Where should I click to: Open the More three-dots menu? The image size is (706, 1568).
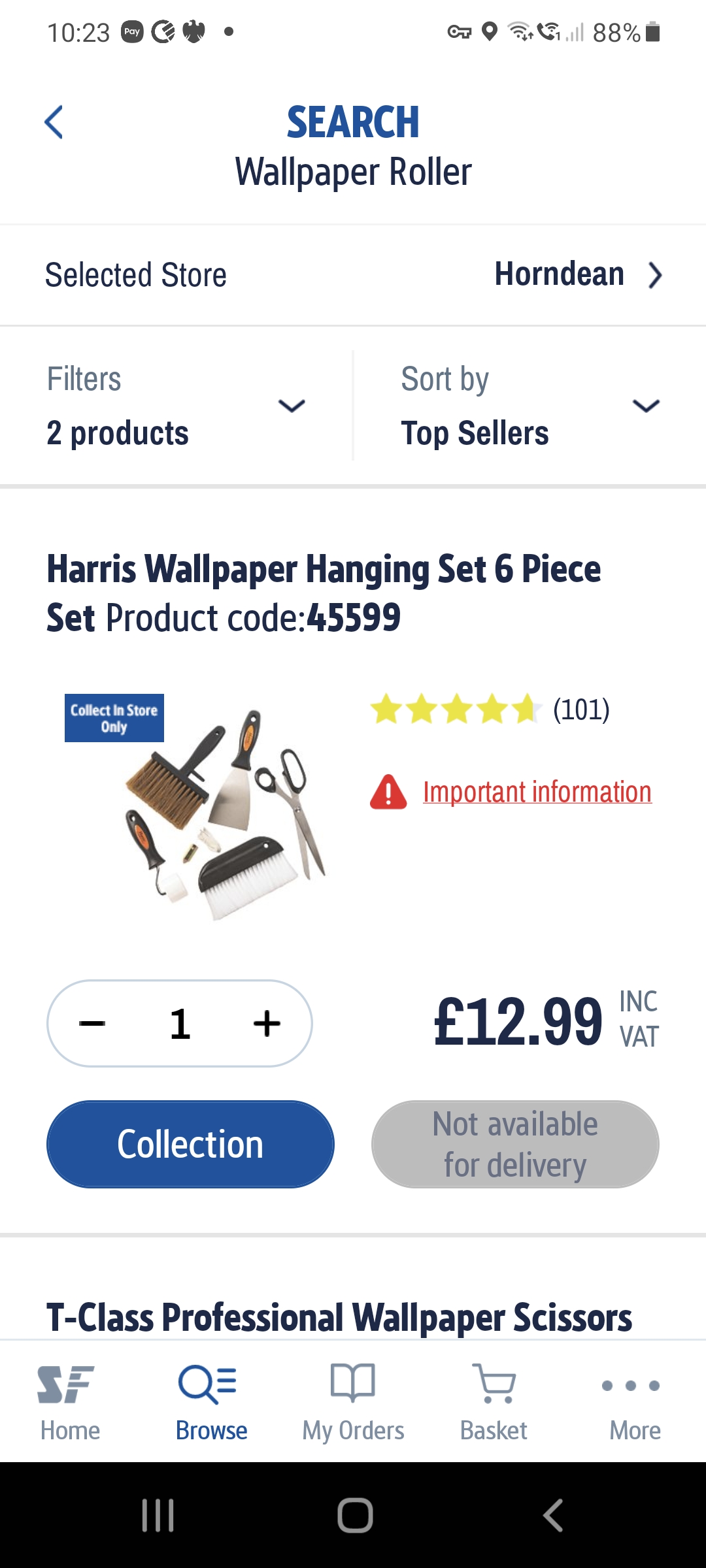631,1385
